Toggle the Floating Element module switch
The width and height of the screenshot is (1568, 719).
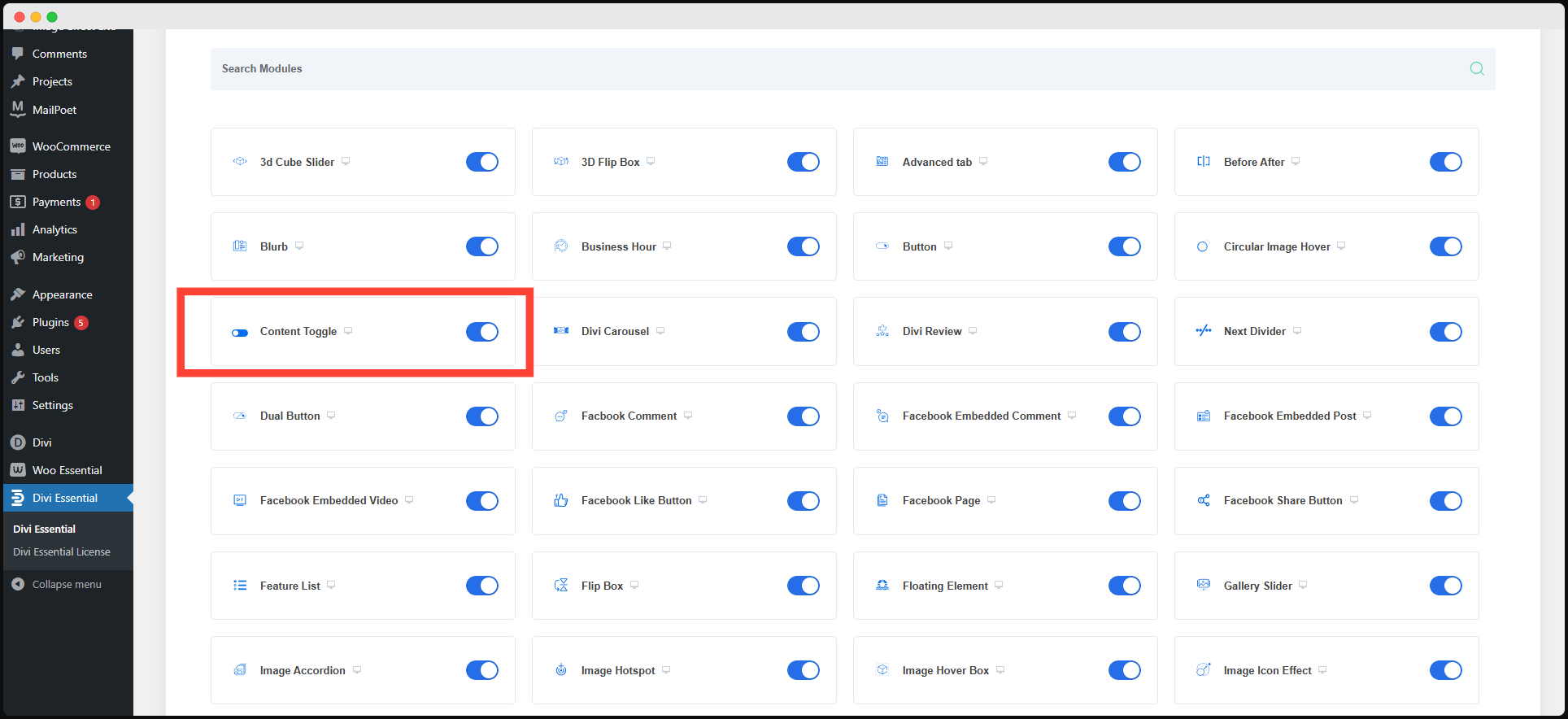(x=1125, y=586)
